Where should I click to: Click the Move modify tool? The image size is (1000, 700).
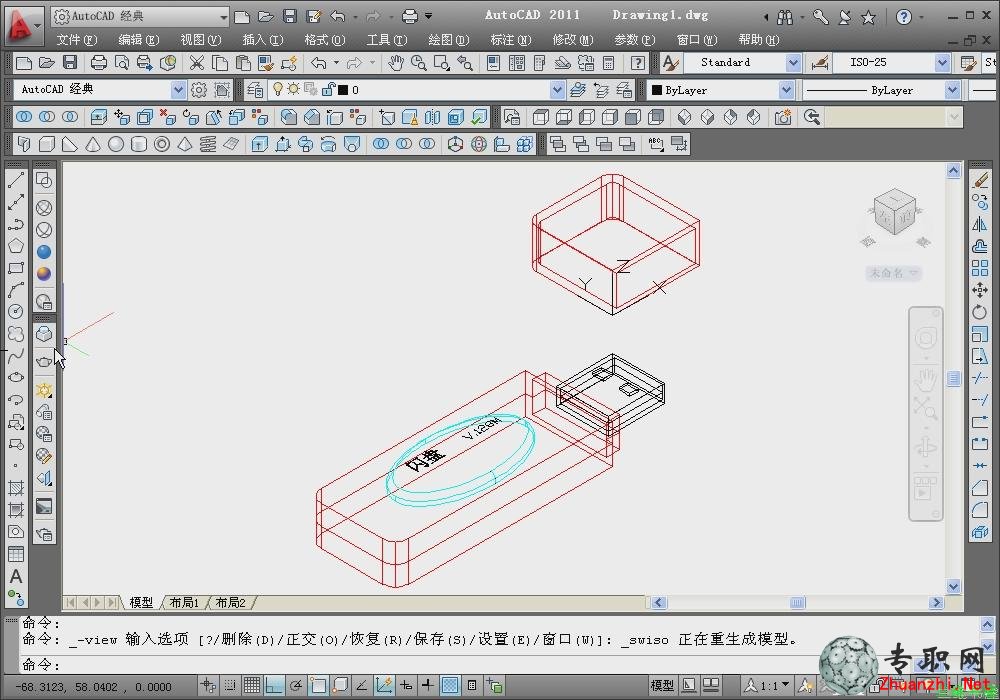pos(980,290)
